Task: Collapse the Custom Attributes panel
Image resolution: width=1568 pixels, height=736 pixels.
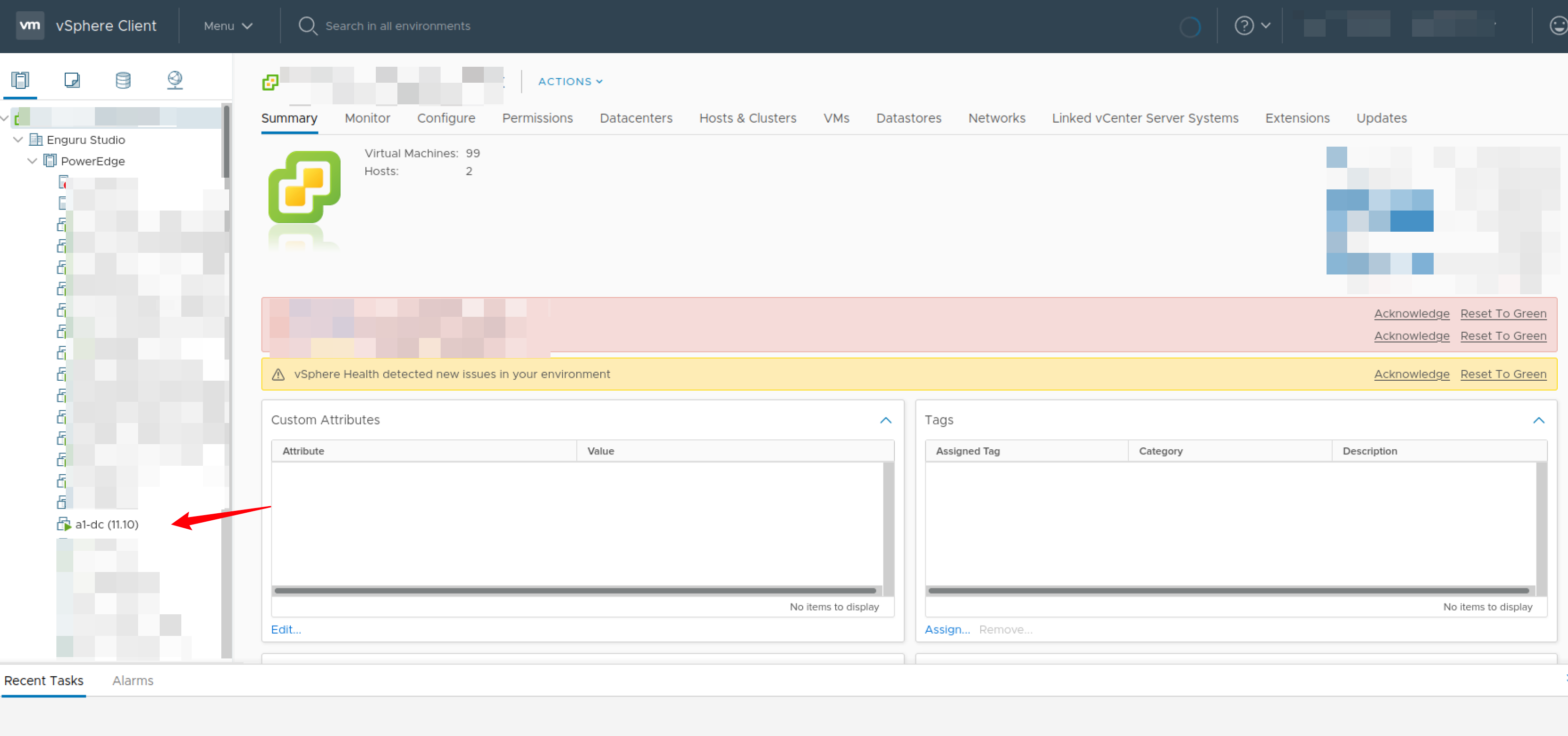Action: coord(885,420)
